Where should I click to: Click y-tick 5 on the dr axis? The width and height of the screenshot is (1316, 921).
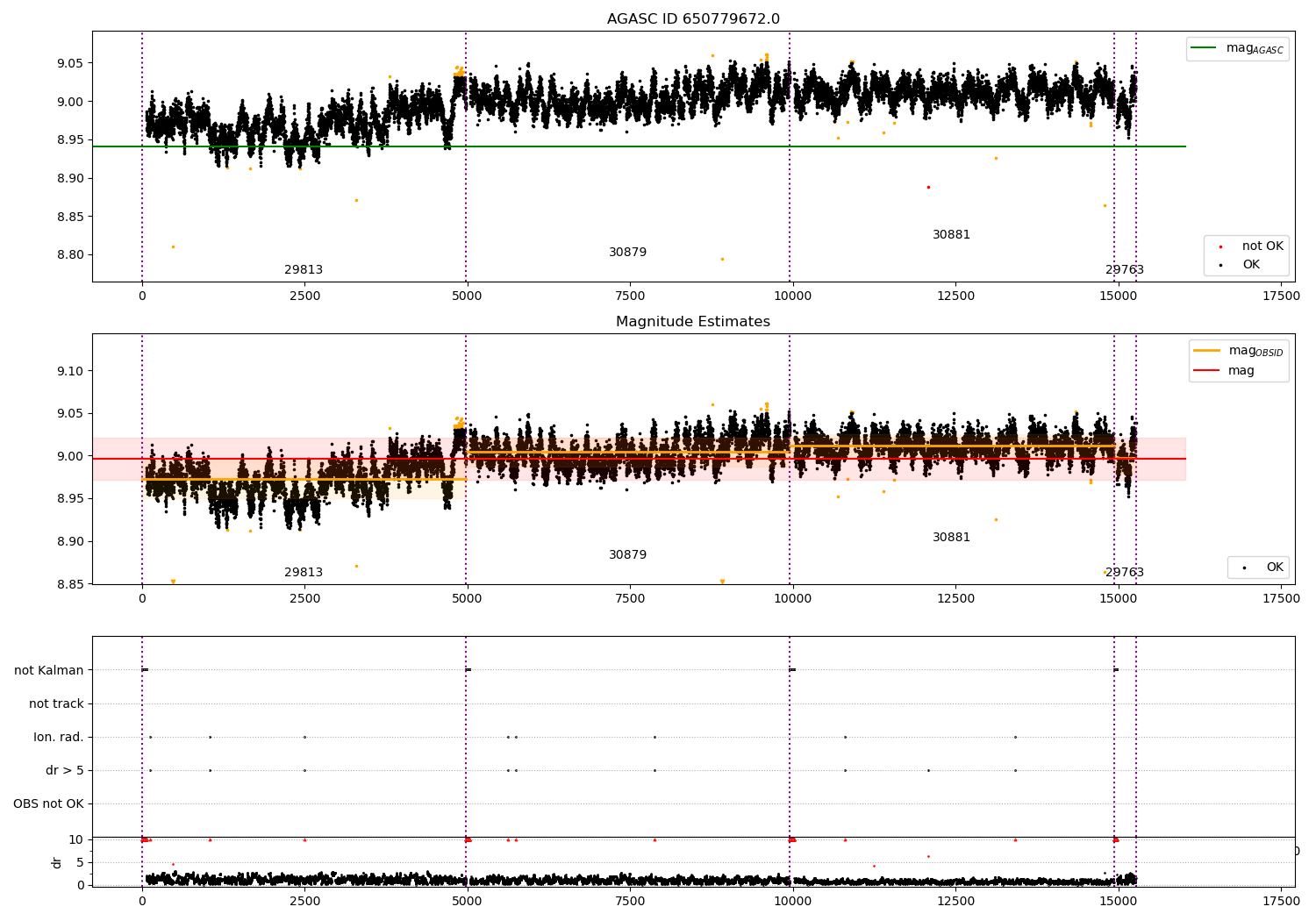(x=81, y=862)
